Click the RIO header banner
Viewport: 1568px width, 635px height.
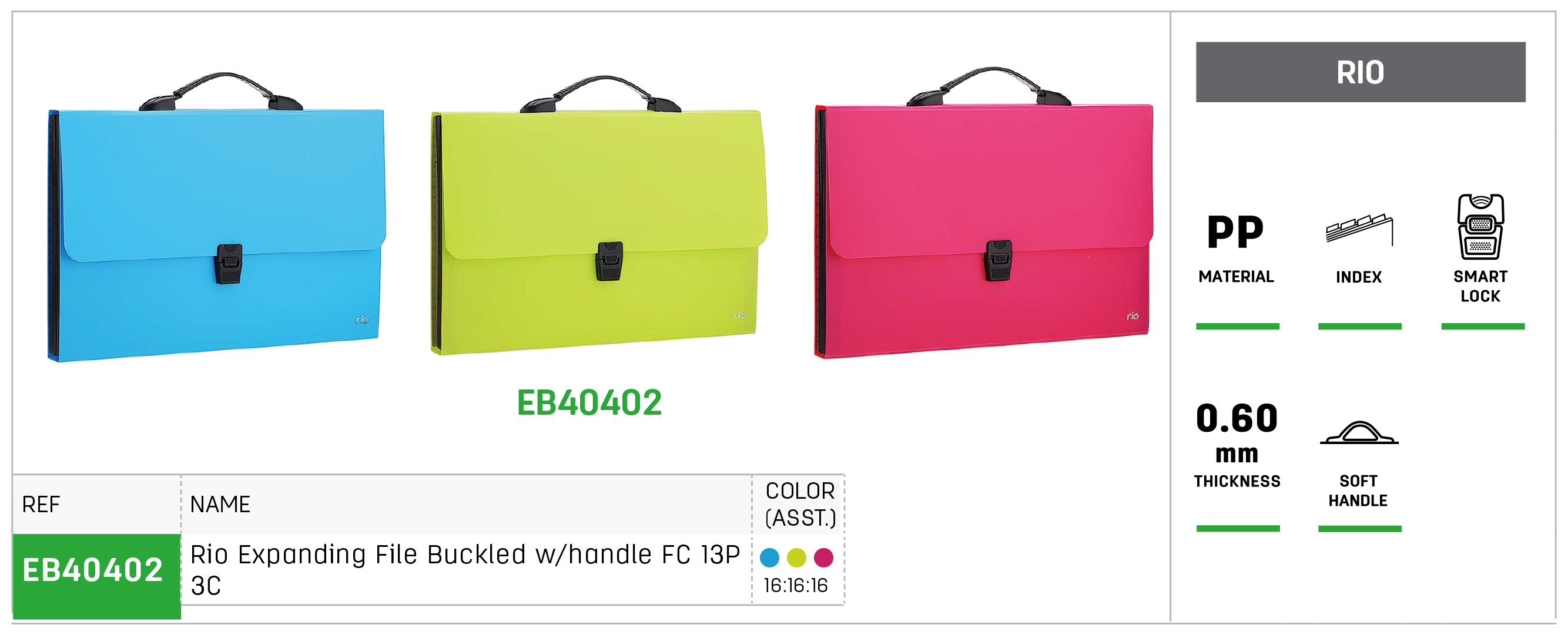pyautogui.click(x=1360, y=72)
